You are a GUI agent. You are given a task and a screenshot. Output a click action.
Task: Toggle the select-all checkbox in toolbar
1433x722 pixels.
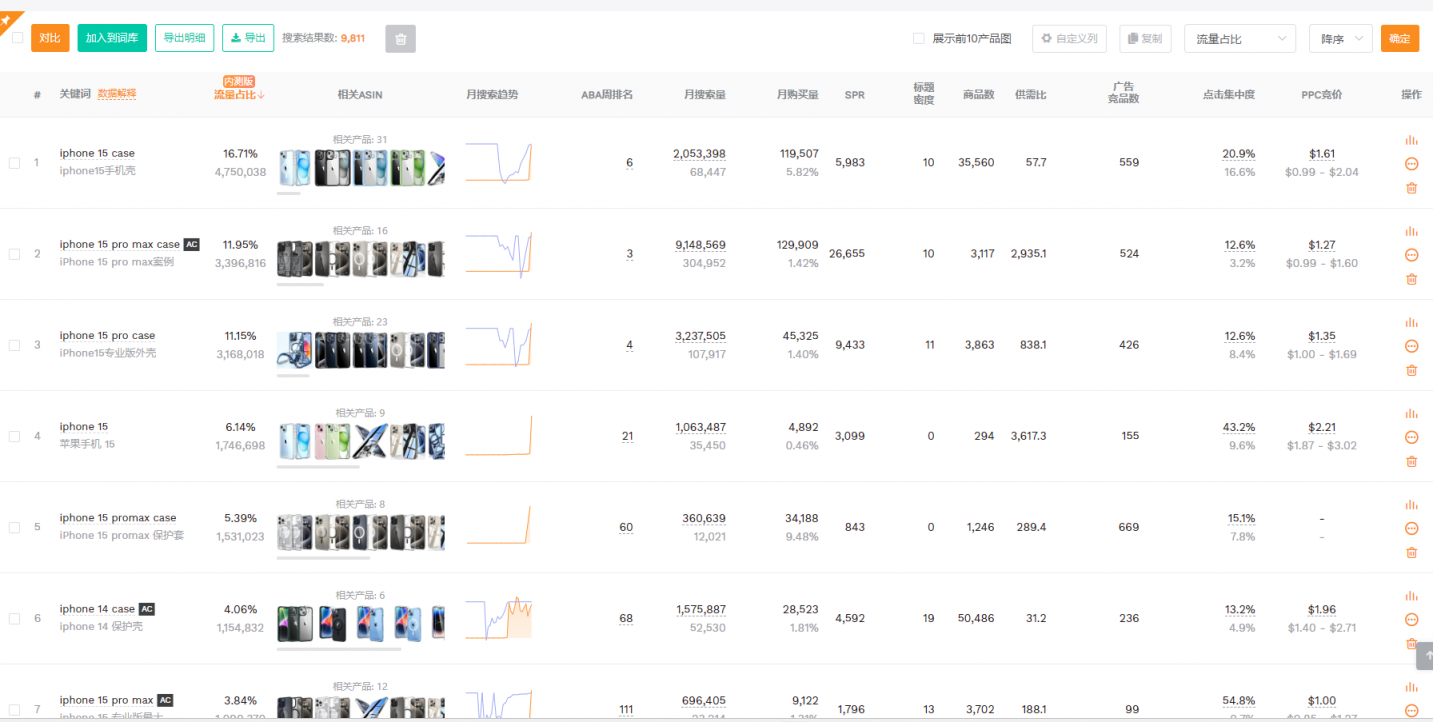click(17, 38)
